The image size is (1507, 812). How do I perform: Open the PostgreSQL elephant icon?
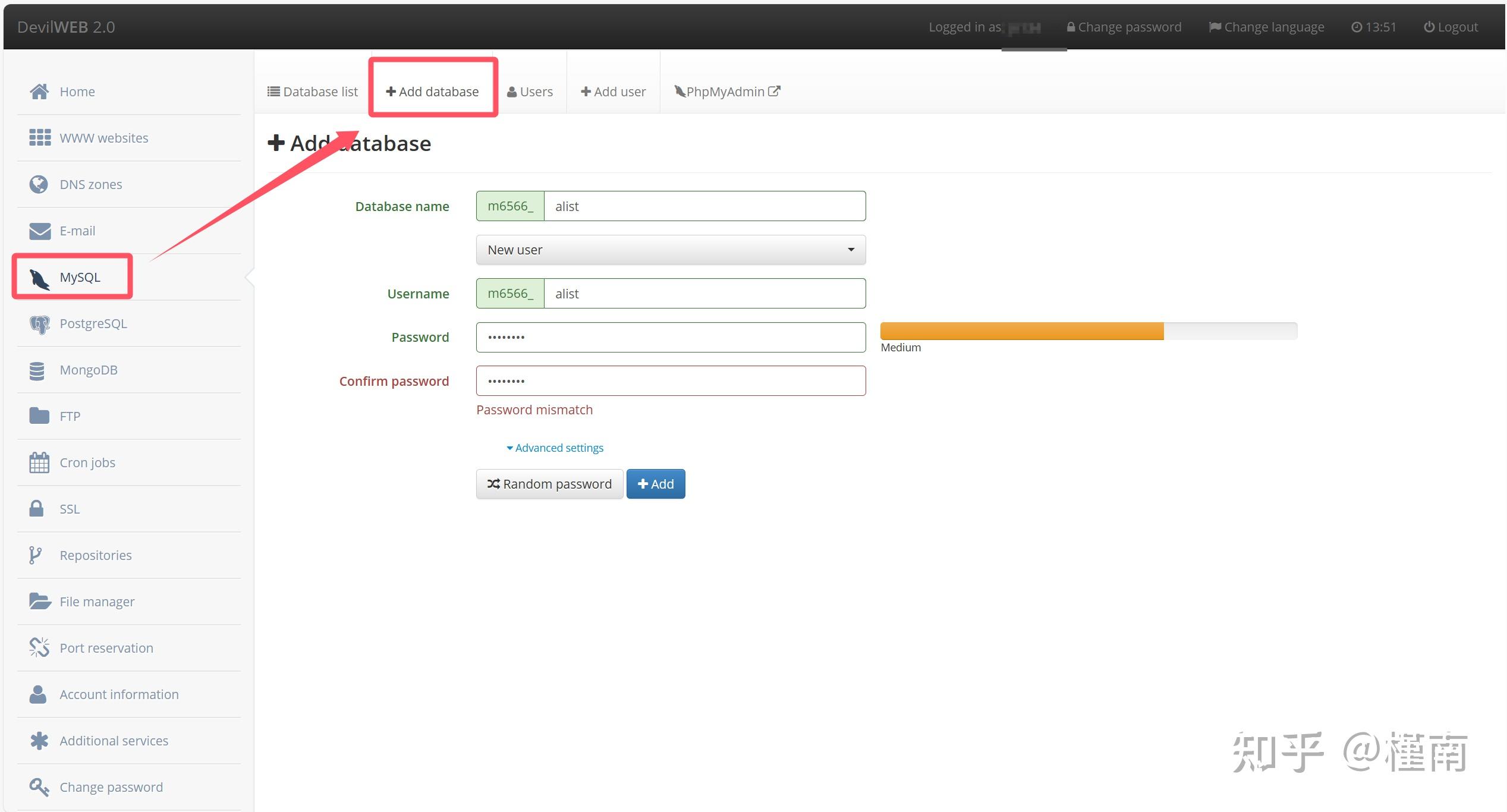click(39, 324)
